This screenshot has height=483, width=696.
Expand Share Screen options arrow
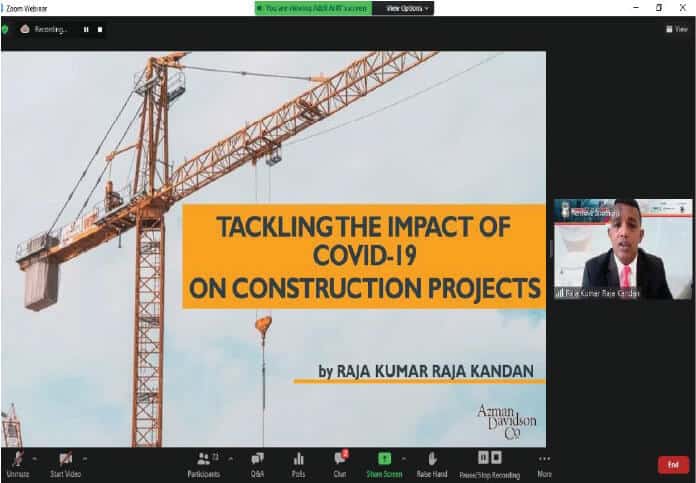[x=404, y=459]
